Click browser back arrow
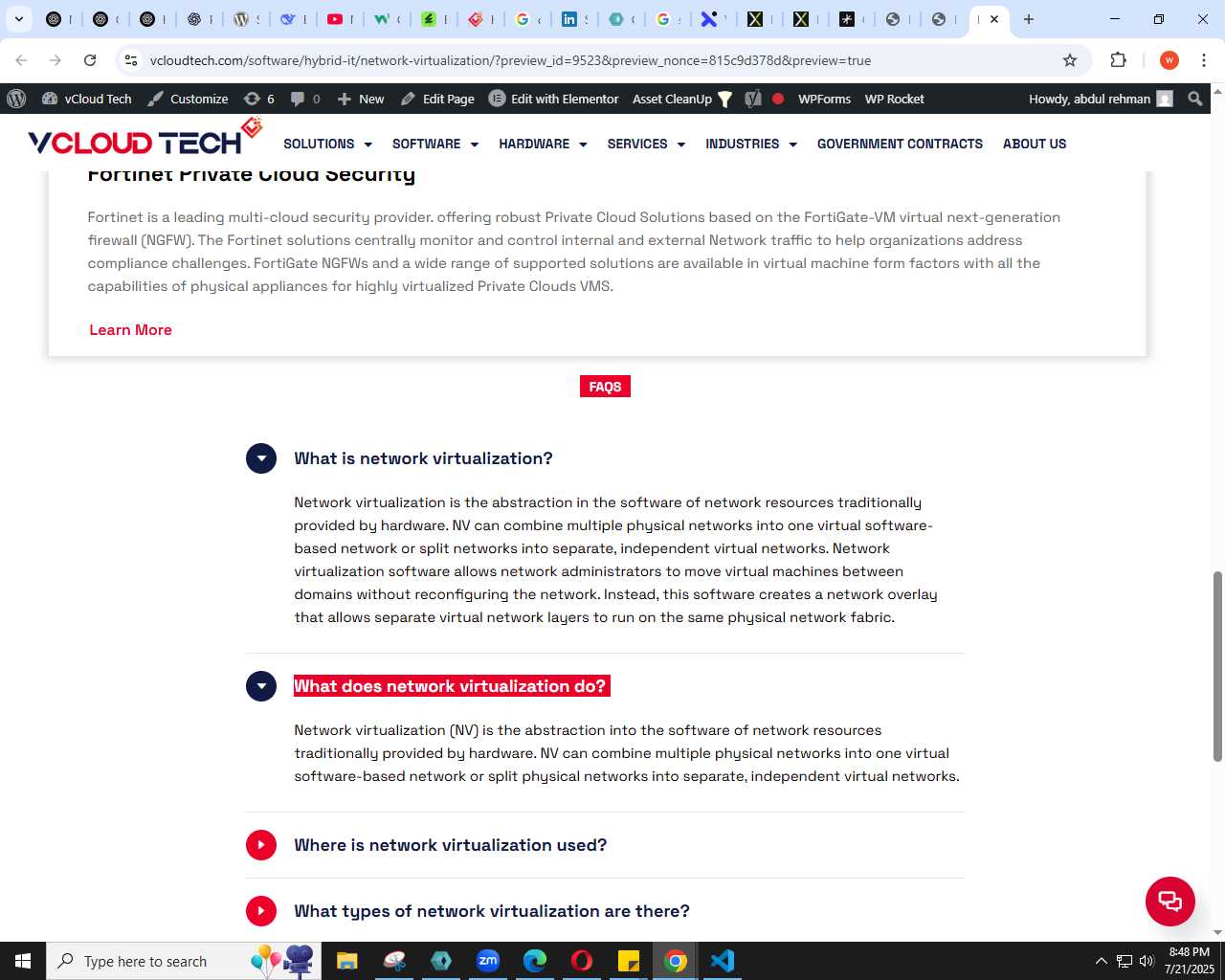 21,60
